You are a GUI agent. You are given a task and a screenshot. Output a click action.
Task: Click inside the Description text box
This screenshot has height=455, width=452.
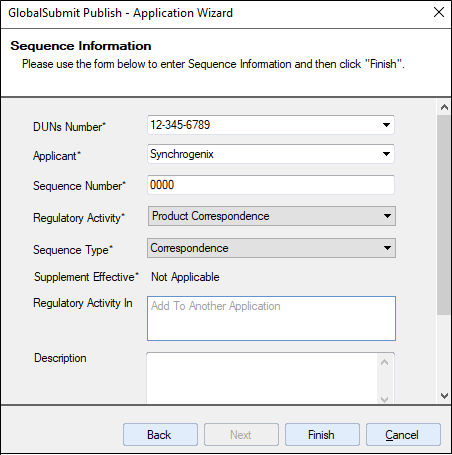tap(262, 378)
